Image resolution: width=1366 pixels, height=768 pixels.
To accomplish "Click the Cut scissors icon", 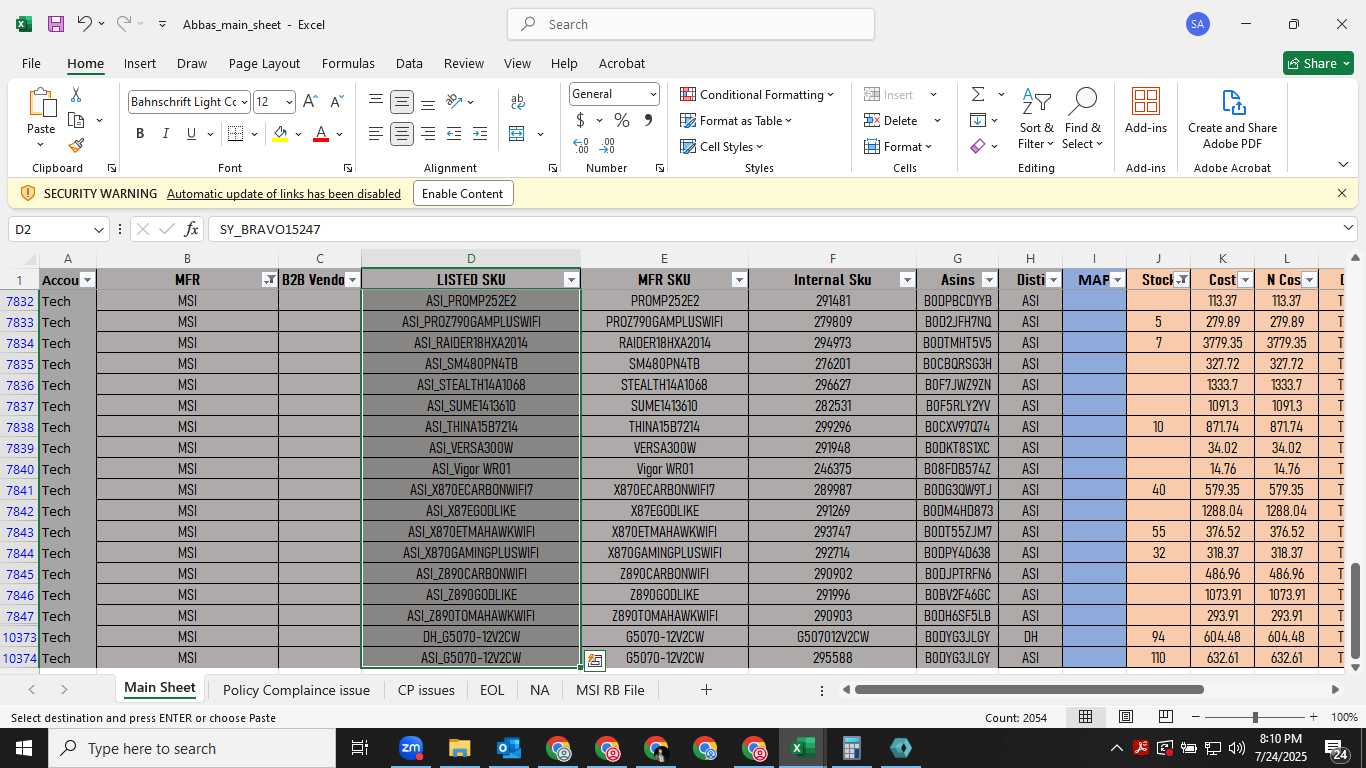I will click(x=76, y=95).
